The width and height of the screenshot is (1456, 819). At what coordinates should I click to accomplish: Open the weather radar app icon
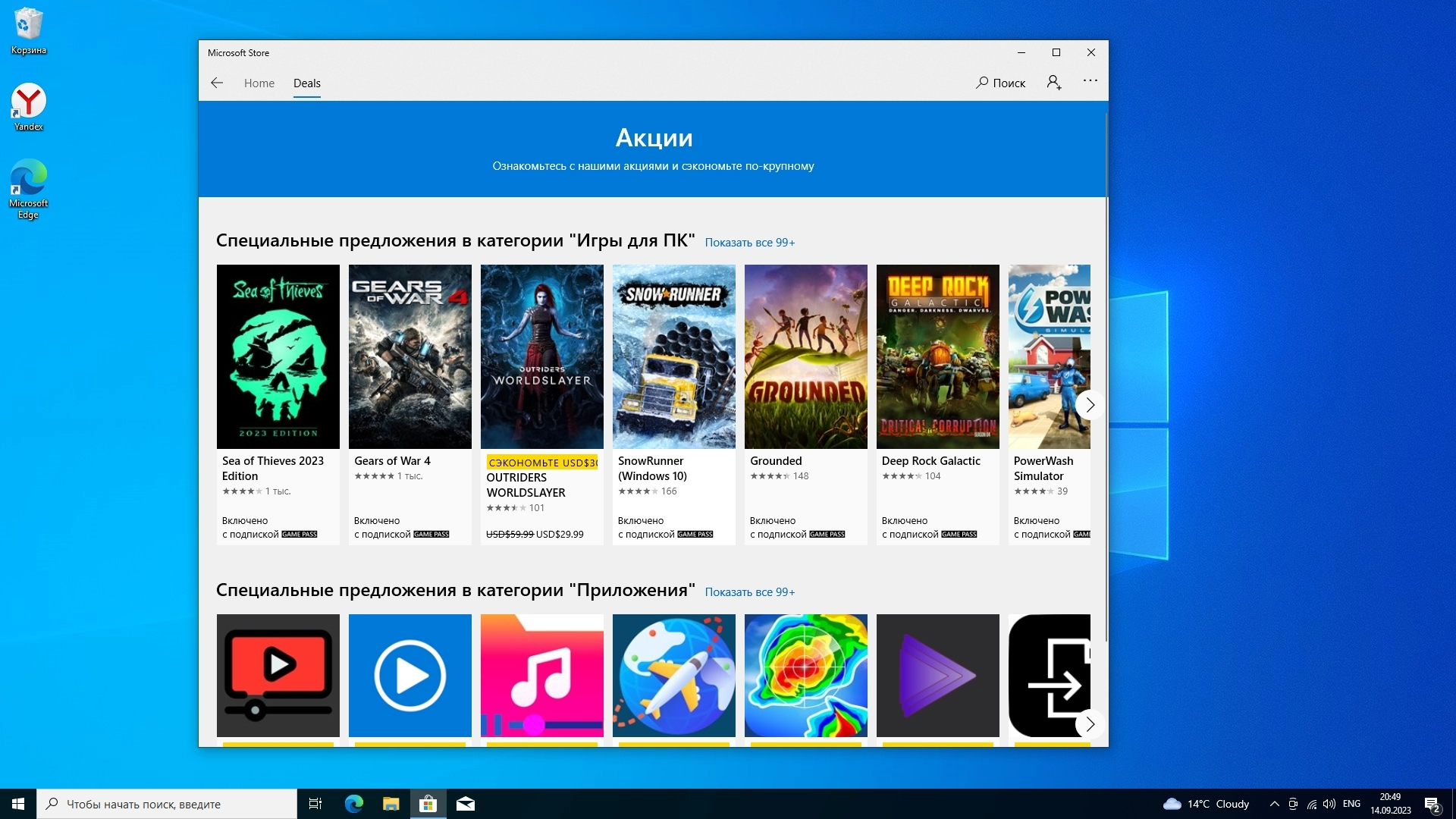click(805, 675)
